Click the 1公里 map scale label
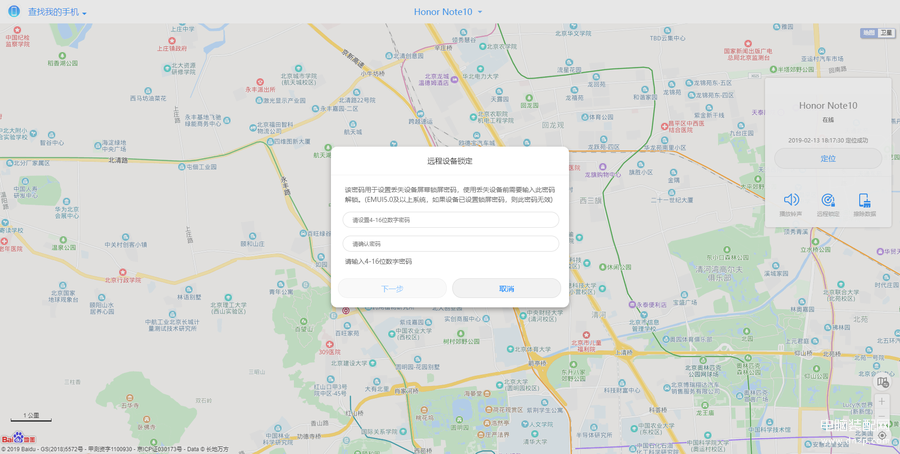 [x=31, y=415]
